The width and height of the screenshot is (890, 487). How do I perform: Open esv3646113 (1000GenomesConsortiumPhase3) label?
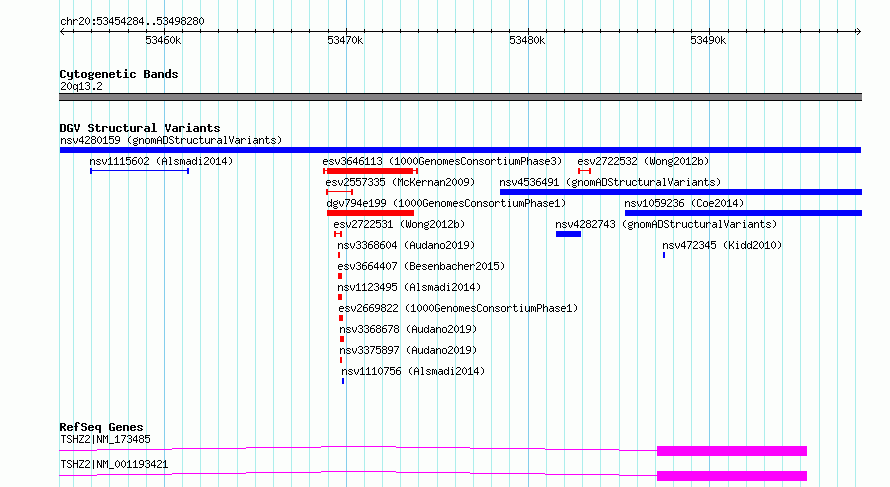(x=442, y=161)
